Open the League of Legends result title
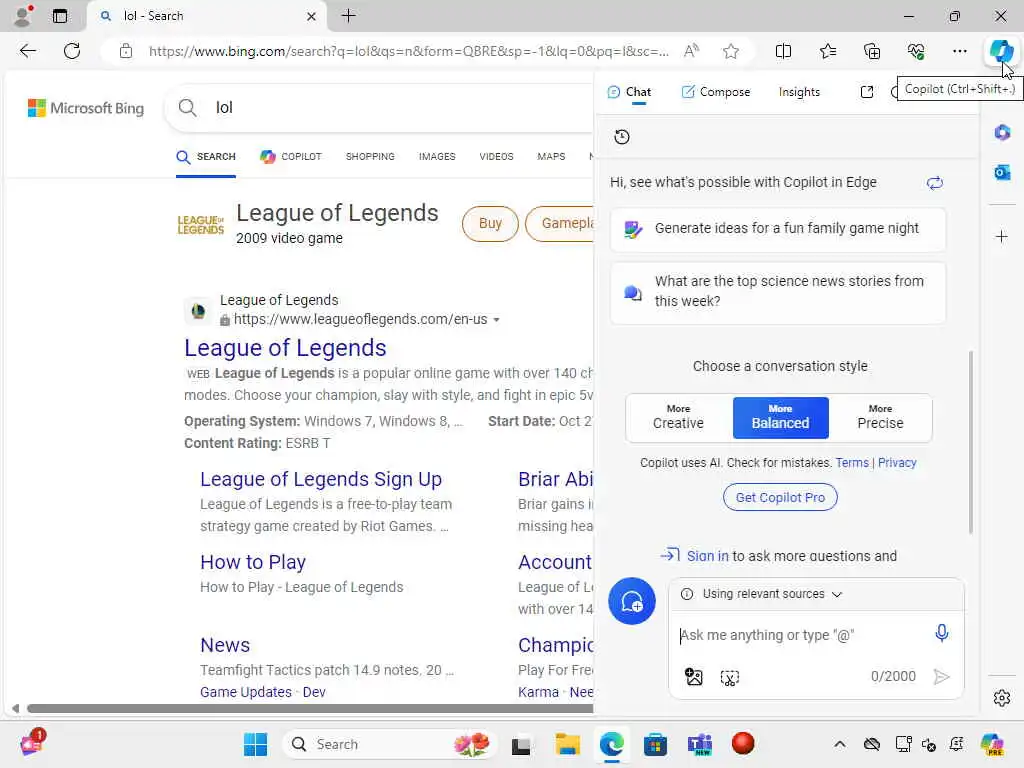Screen dimensions: 1024x768 (x=285, y=348)
